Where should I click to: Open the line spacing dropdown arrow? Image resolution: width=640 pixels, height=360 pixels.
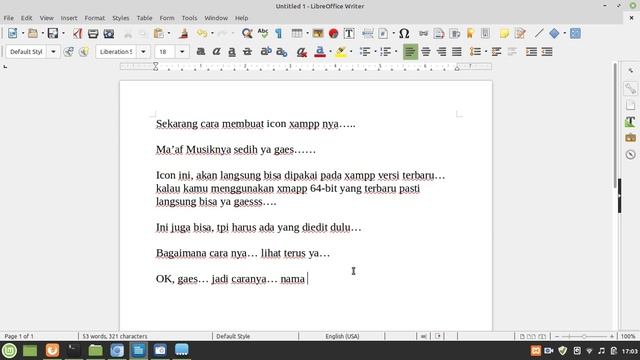point(486,52)
